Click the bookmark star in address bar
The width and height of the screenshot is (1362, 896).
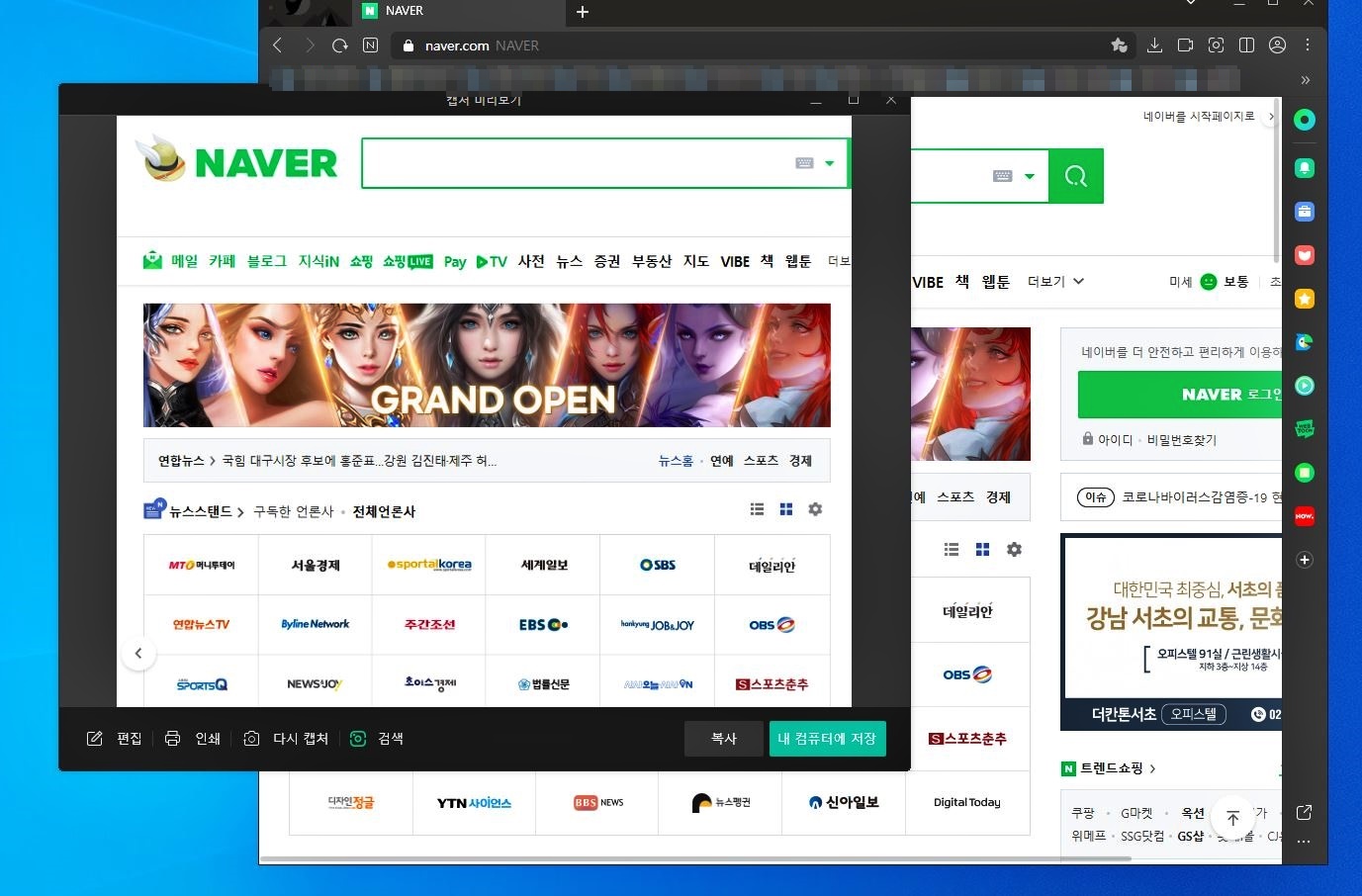(1119, 45)
